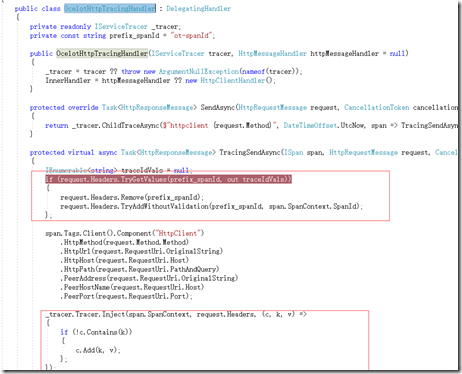This screenshot has height=374, width=462.
Task: Click ArgumentNullException in the throw expression
Action: coord(199,71)
